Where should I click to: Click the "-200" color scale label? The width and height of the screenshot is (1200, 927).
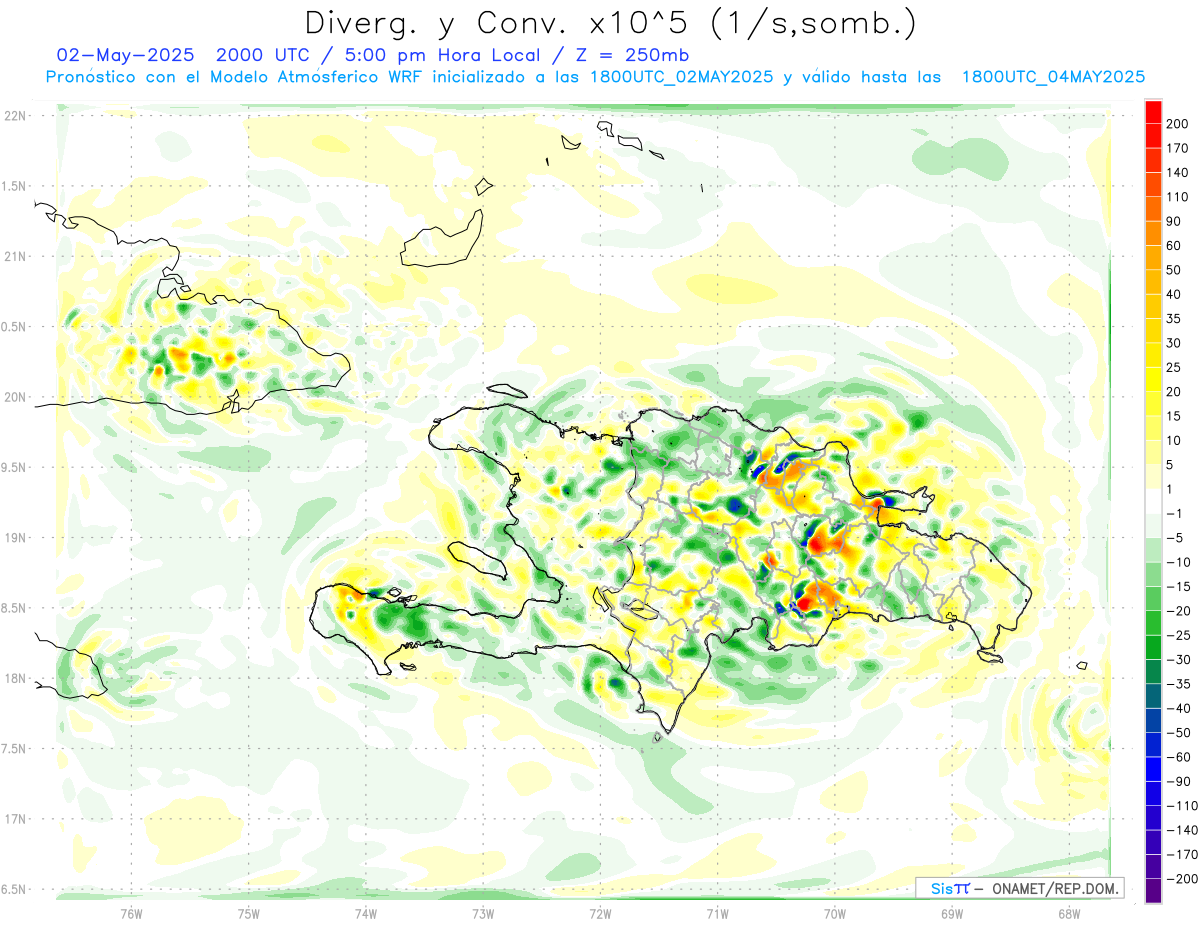tap(1182, 878)
